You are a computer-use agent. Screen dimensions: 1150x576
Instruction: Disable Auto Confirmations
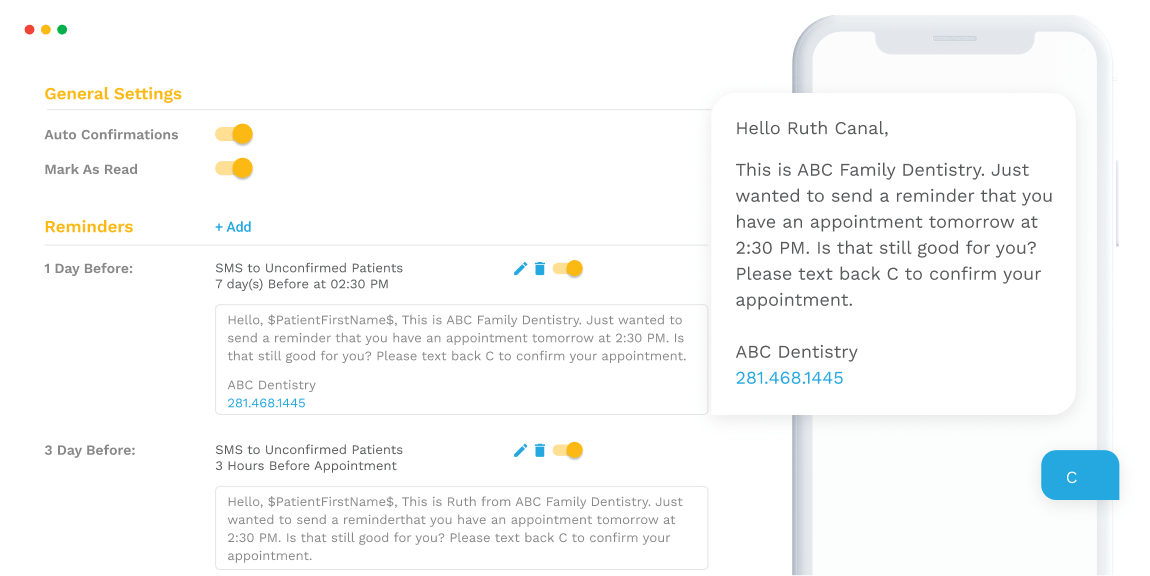click(233, 133)
